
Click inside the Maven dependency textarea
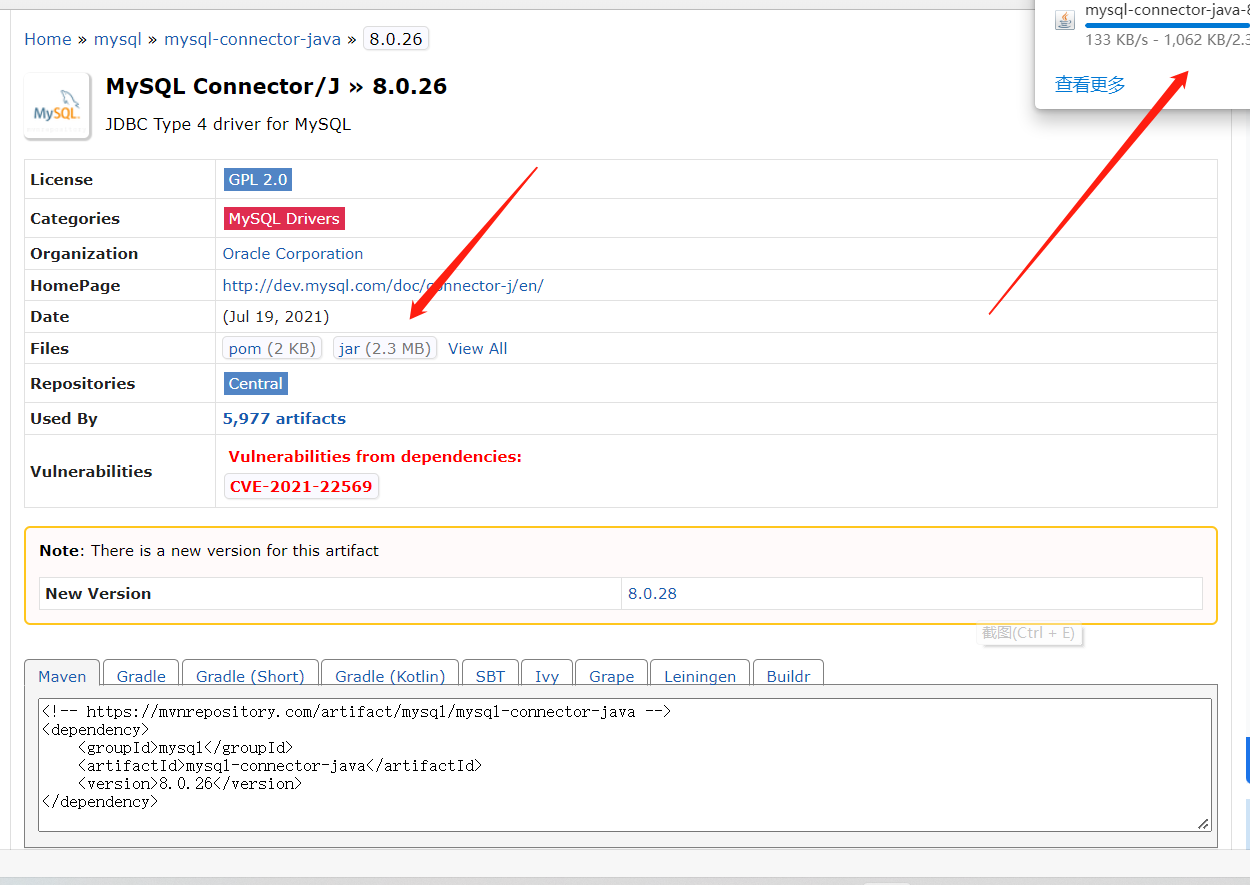(624, 765)
